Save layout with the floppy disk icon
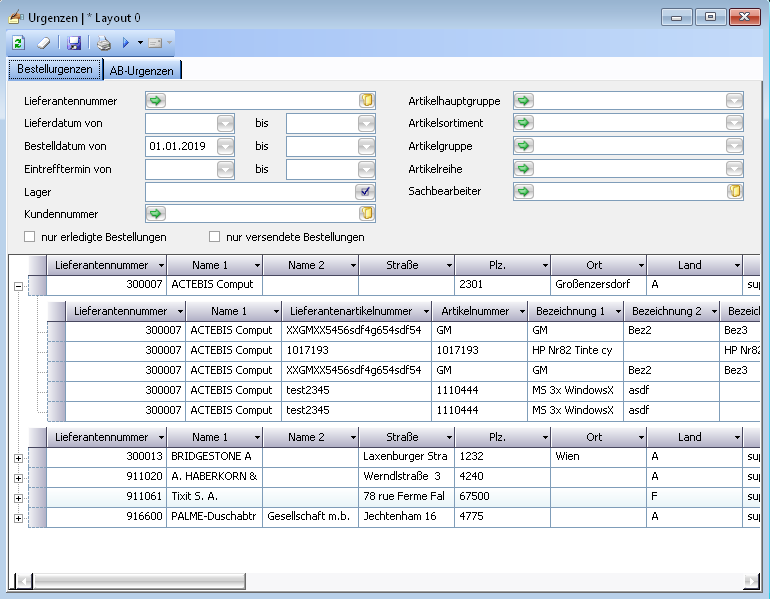 pyautogui.click(x=74, y=43)
